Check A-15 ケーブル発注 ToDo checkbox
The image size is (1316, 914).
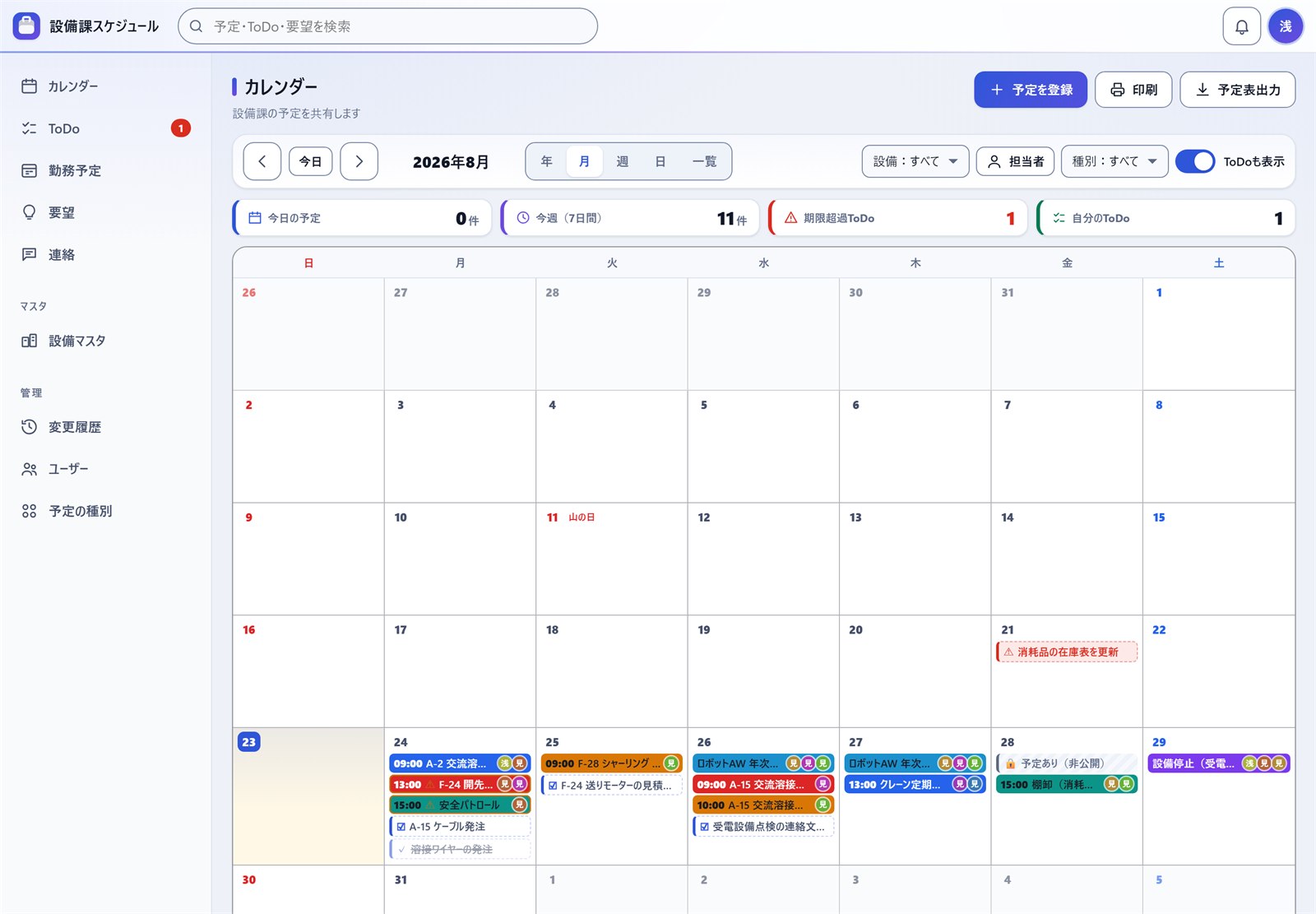(401, 827)
